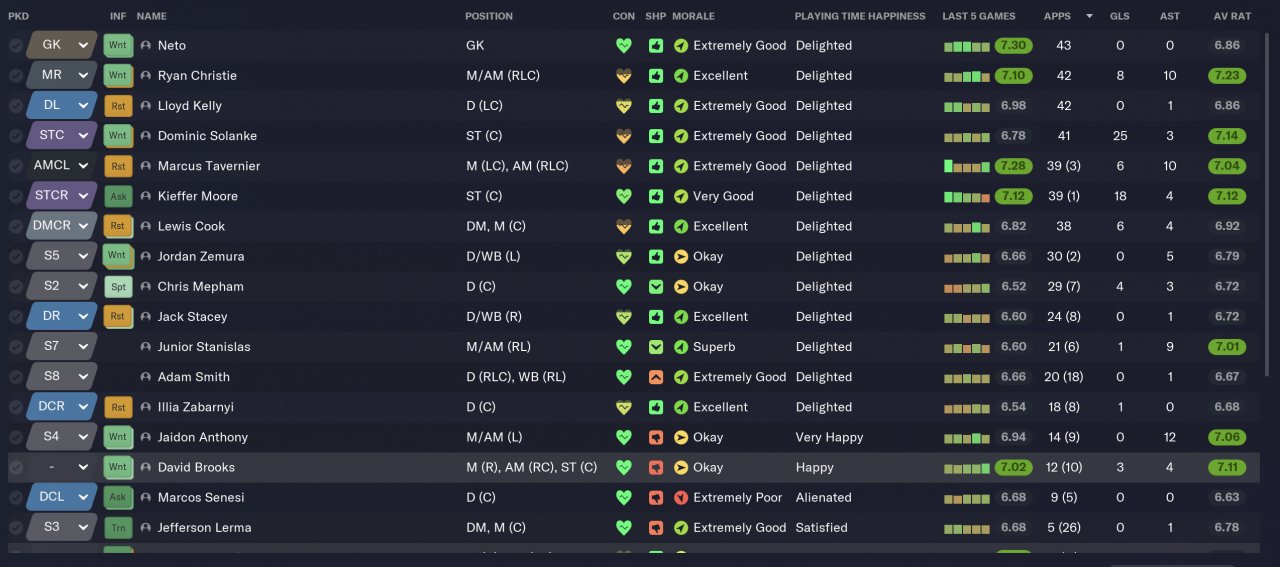This screenshot has height=567, width=1280.
Task: Sort the table by the APPS column header
Action: [1057, 16]
